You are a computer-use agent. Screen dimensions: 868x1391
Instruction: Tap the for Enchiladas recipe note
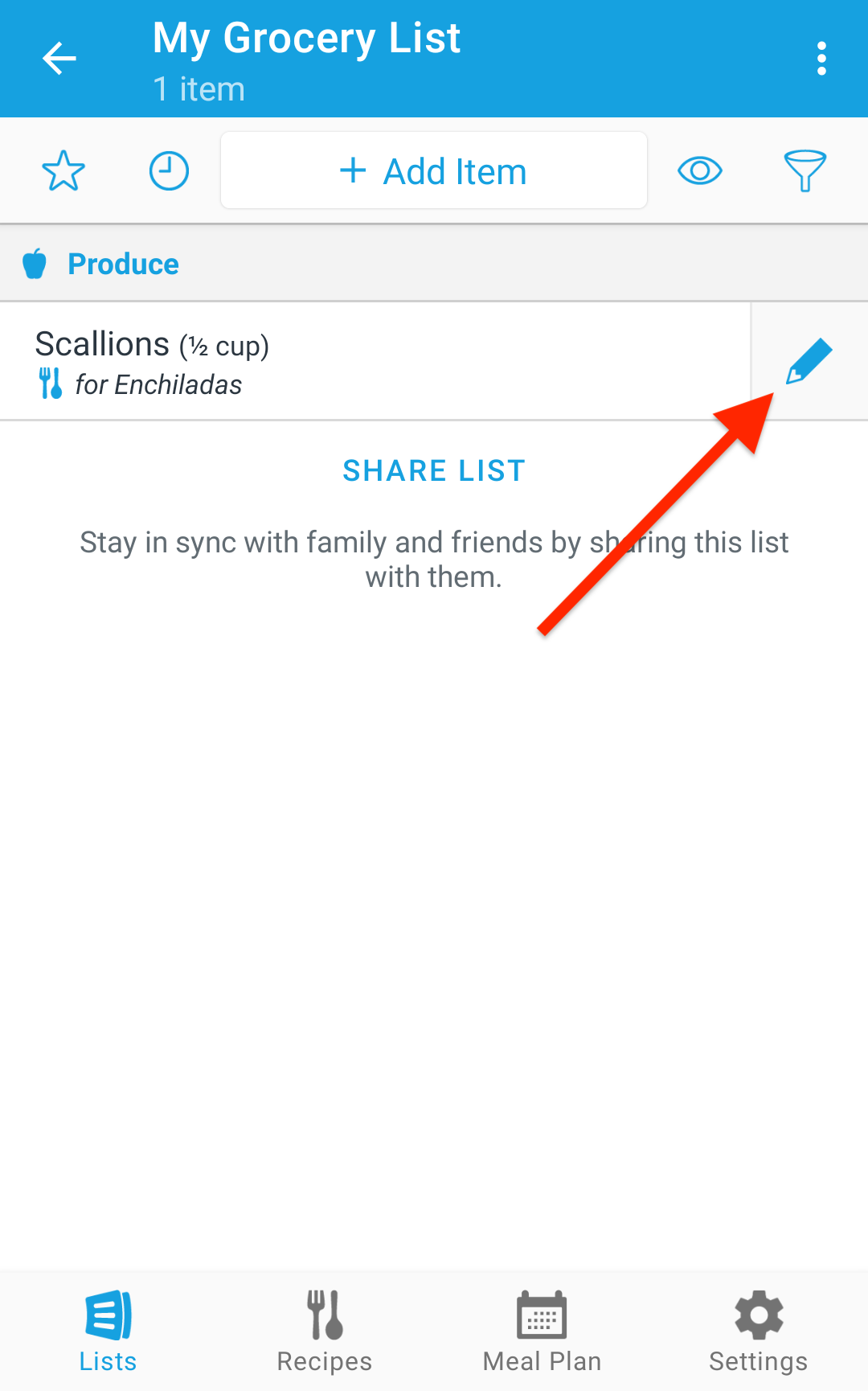(x=158, y=385)
